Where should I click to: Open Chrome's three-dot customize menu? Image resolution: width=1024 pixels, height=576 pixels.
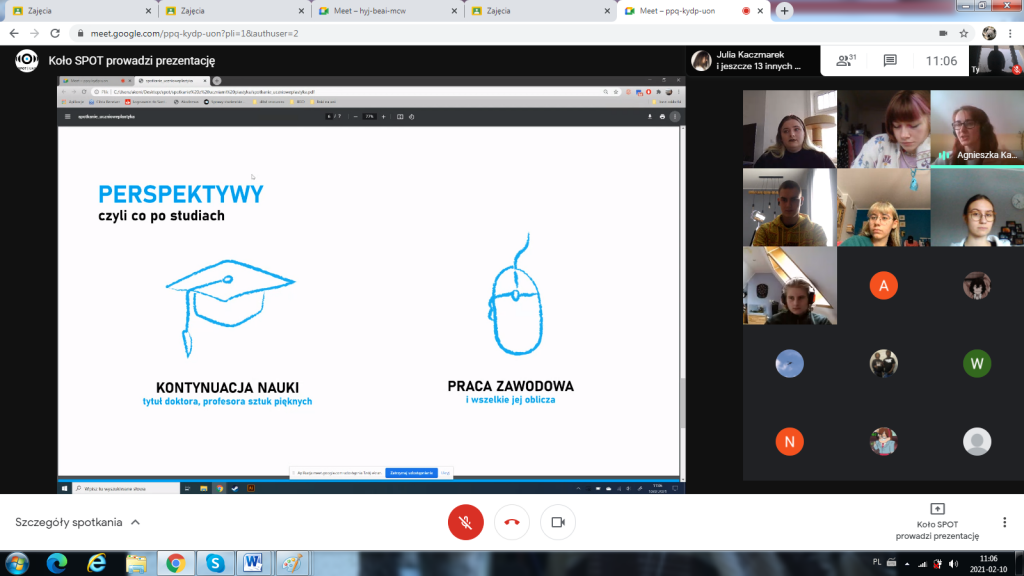(x=1011, y=33)
